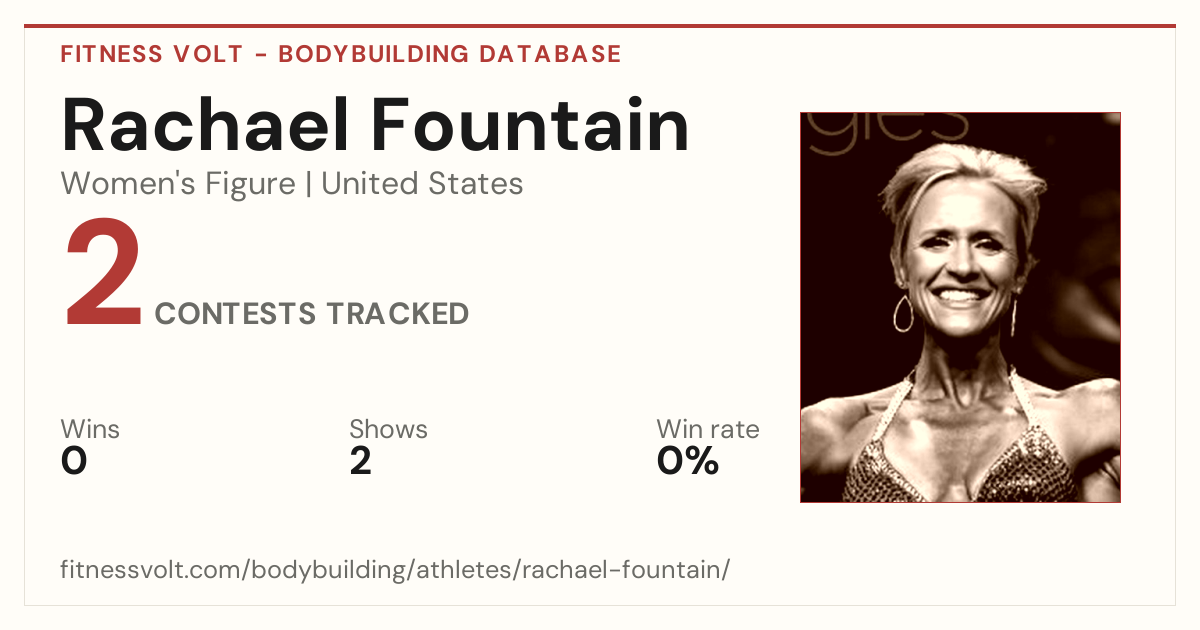Click the United States country text
Viewport: 1200px width, 630px height.
tap(422, 184)
